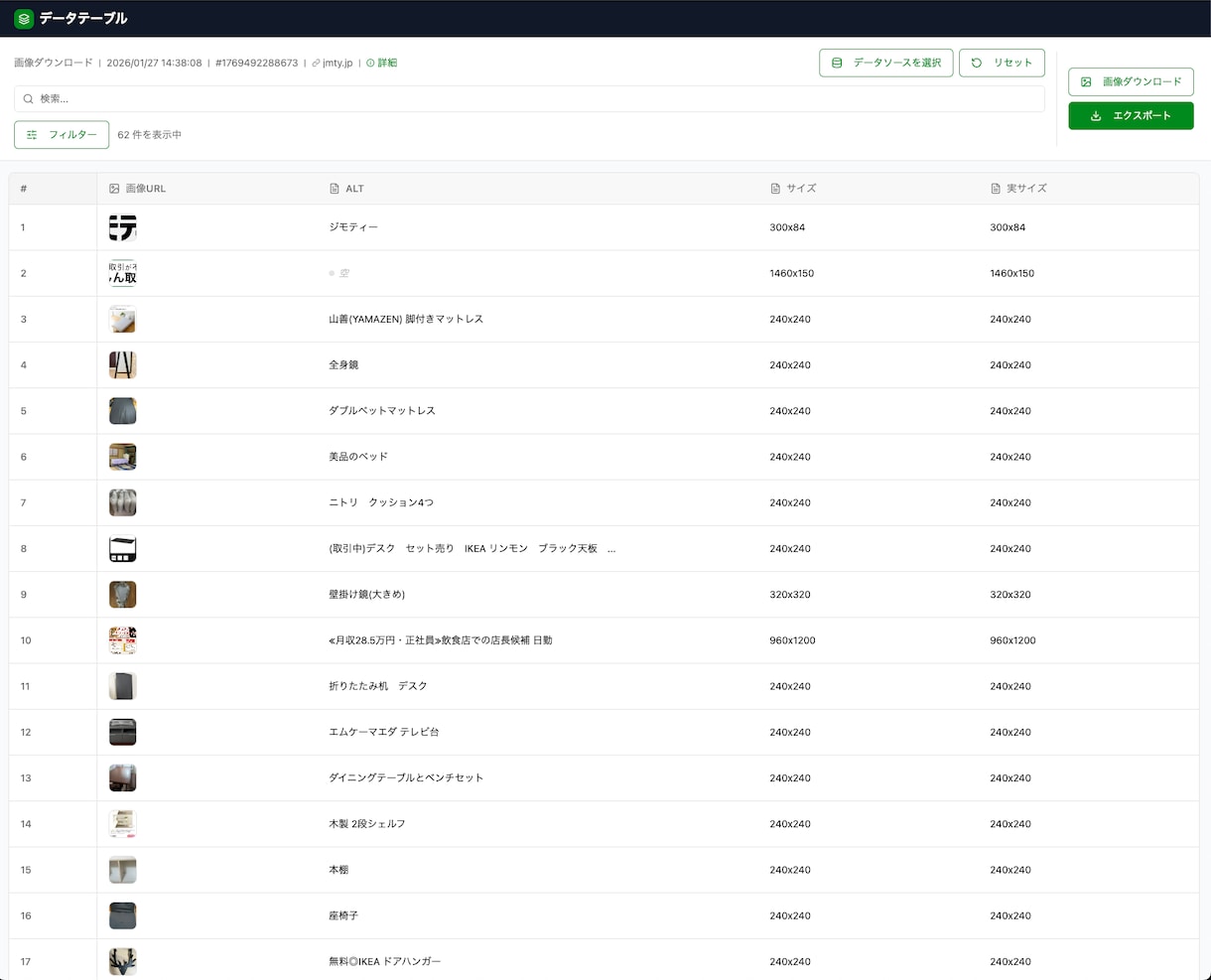Select the 300x84 size cell
Viewport: 1211px width, 980px height.
coord(787,227)
